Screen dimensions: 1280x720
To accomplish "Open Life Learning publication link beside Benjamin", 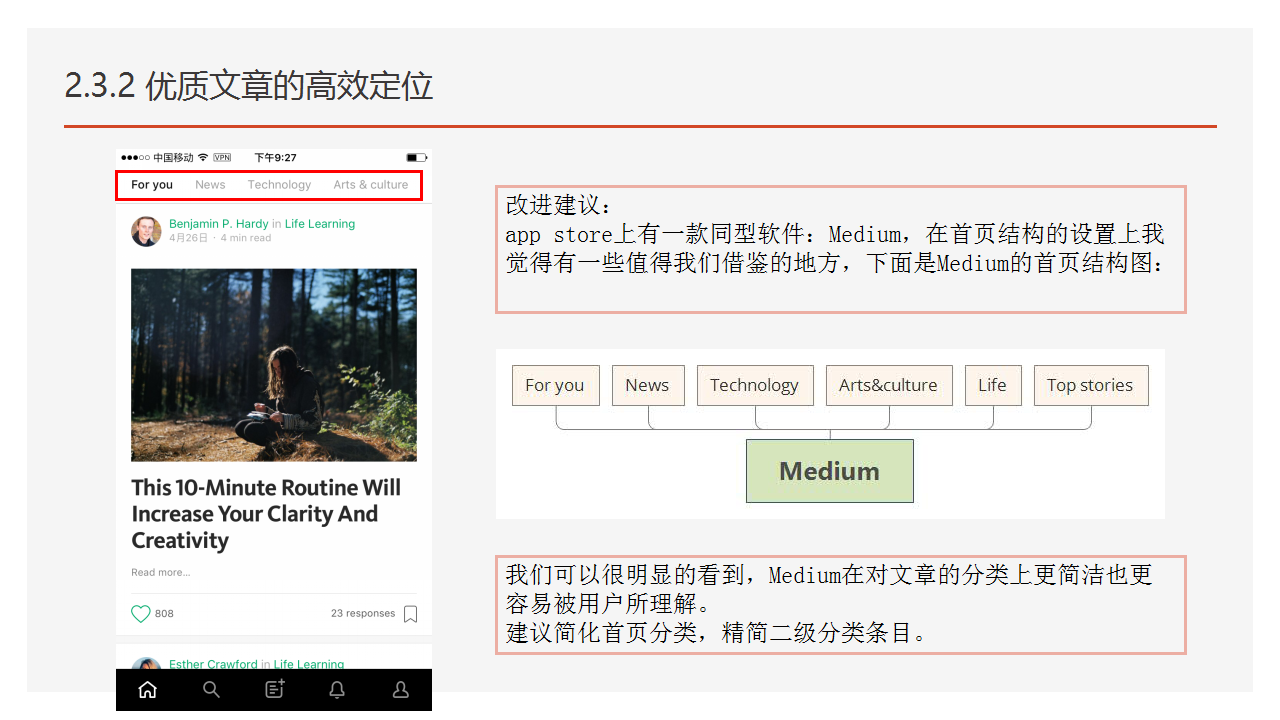I will tap(320, 224).
